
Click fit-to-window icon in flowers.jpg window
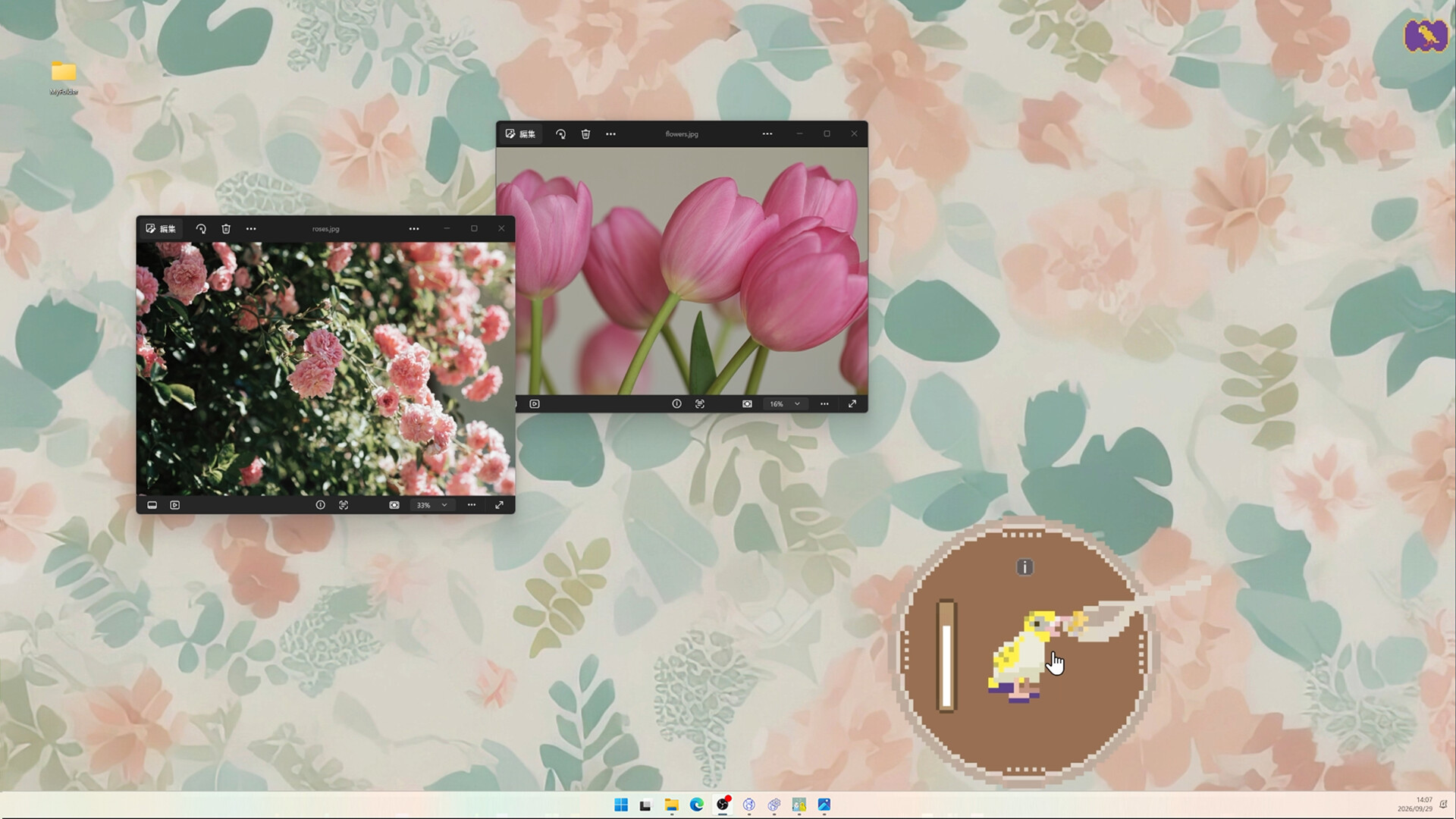tap(747, 404)
